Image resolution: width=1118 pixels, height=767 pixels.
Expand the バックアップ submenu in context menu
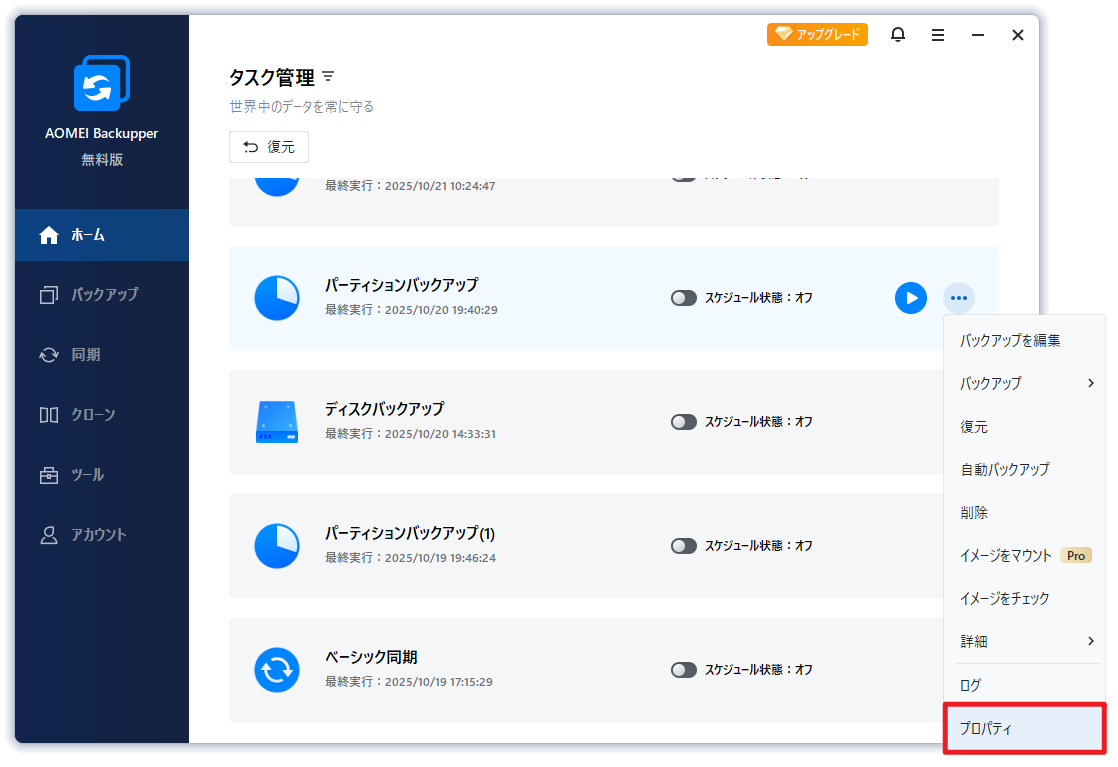pos(1024,384)
